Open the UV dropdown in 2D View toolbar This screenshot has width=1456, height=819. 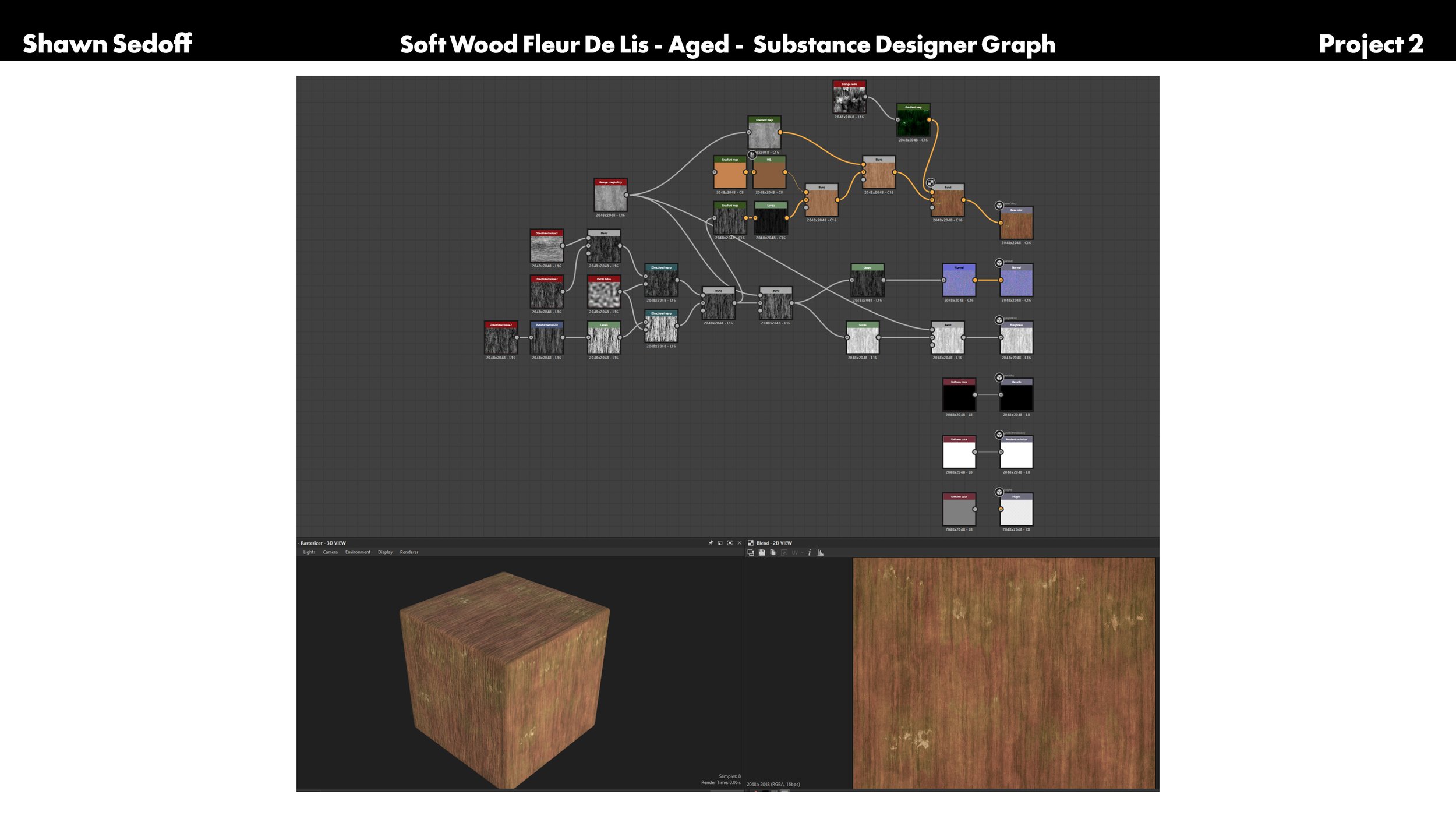[x=797, y=552]
